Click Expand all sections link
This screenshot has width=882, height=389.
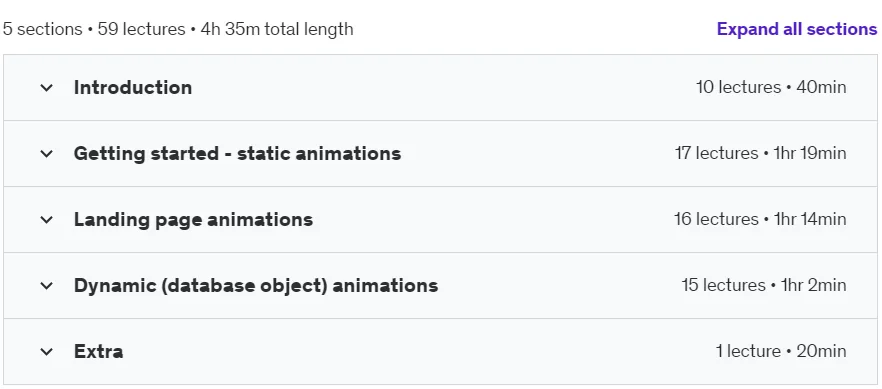(x=796, y=29)
